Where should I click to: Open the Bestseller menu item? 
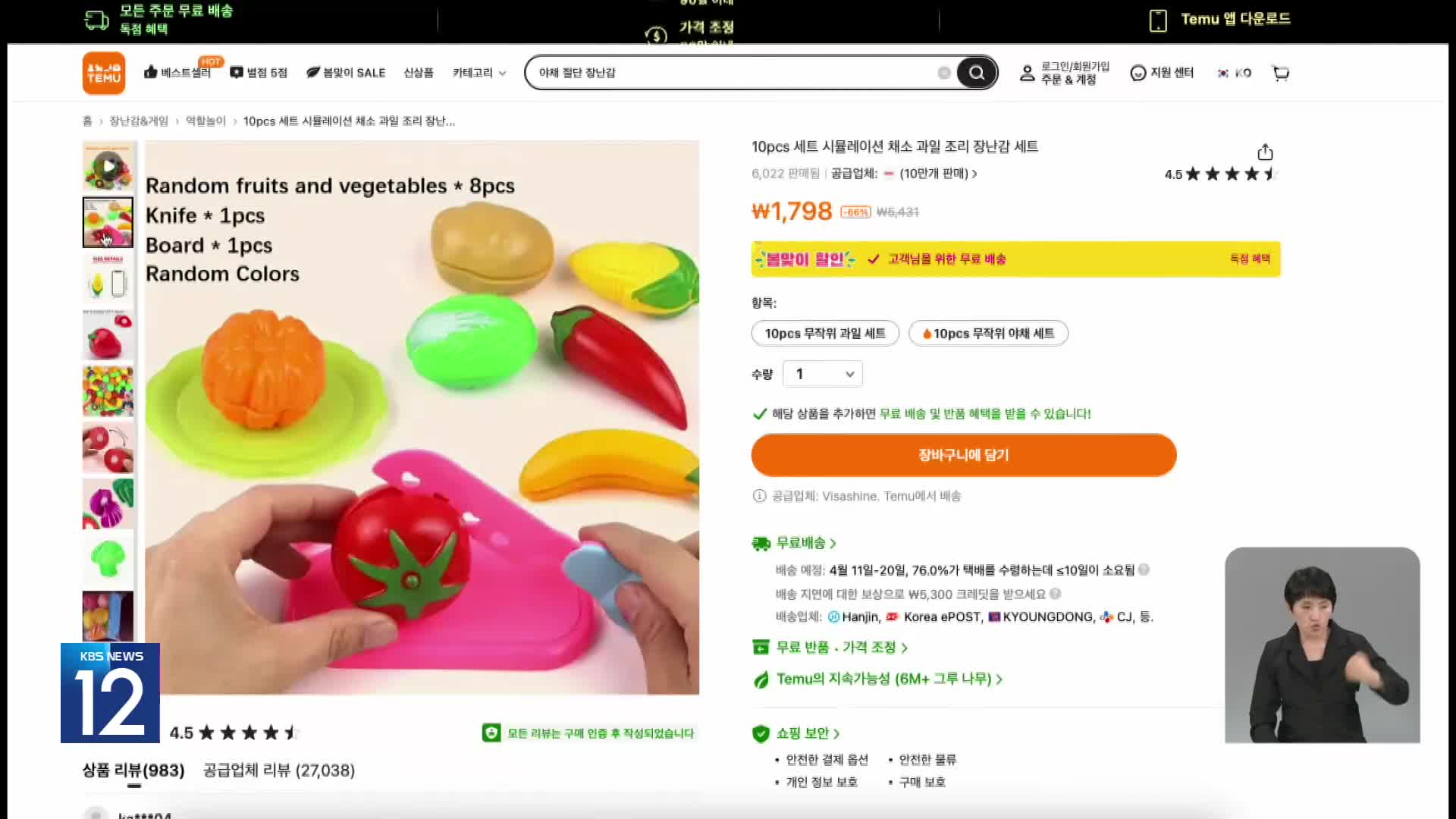(177, 73)
